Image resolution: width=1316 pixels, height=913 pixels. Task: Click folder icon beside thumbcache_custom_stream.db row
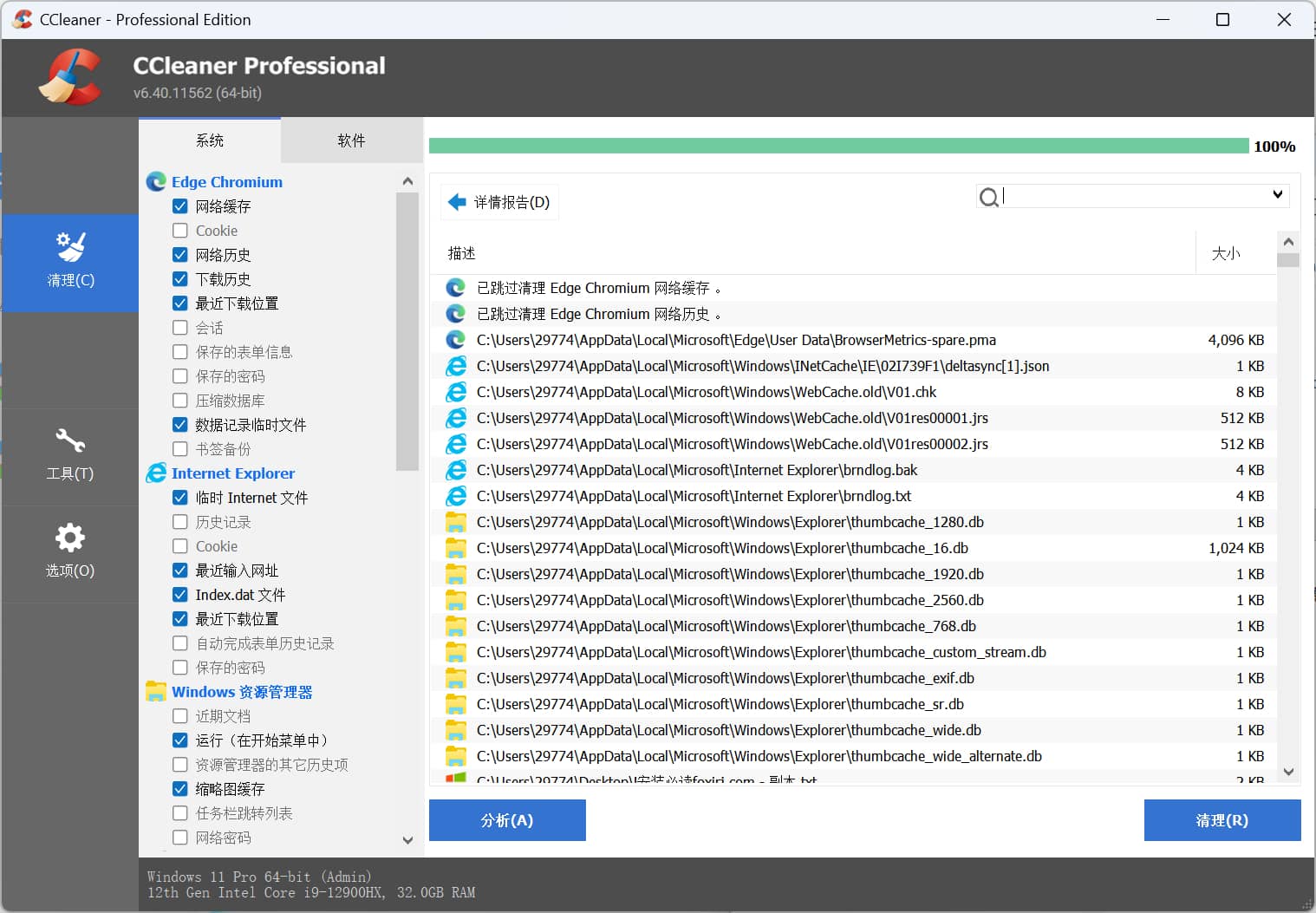[x=456, y=652]
